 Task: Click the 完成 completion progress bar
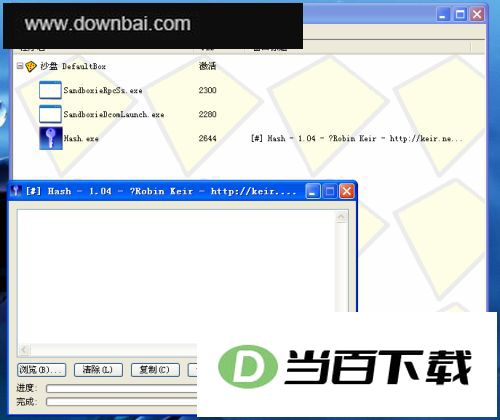click(122, 402)
